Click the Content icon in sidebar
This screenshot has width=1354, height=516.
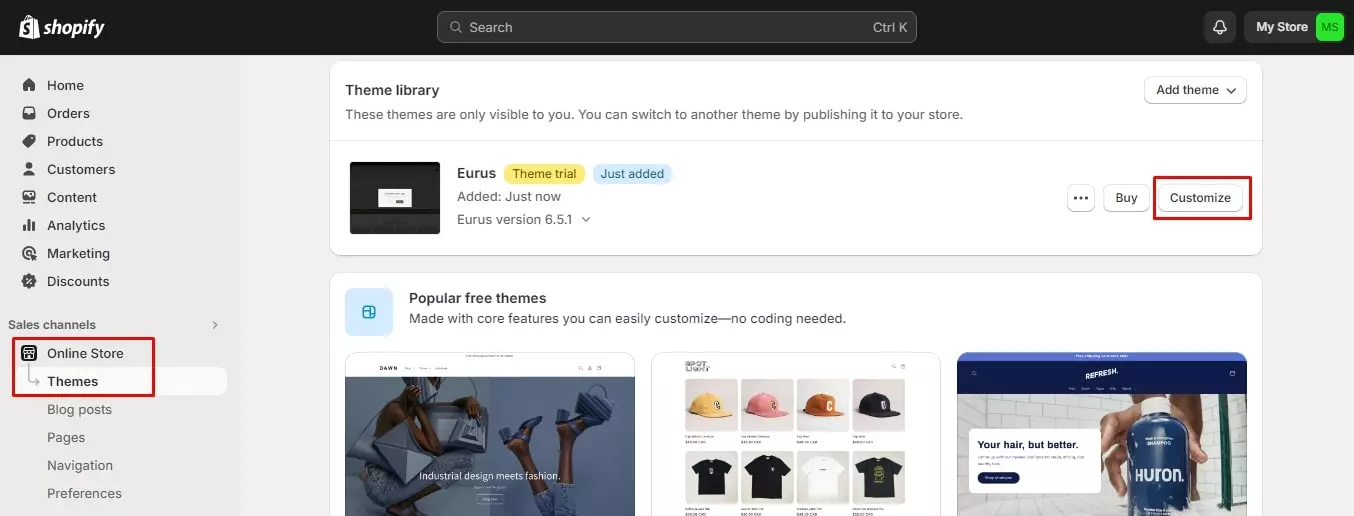(29, 197)
